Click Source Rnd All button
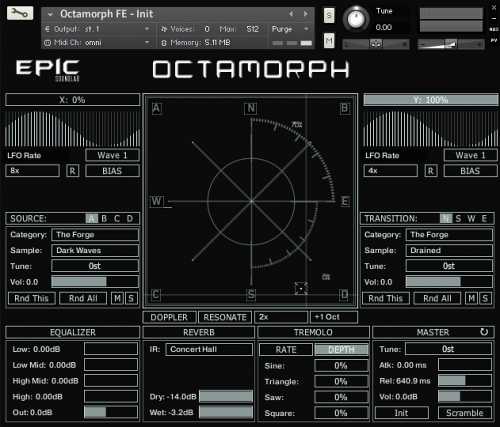Image resolution: width=500 pixels, height=427 pixels. point(83,298)
